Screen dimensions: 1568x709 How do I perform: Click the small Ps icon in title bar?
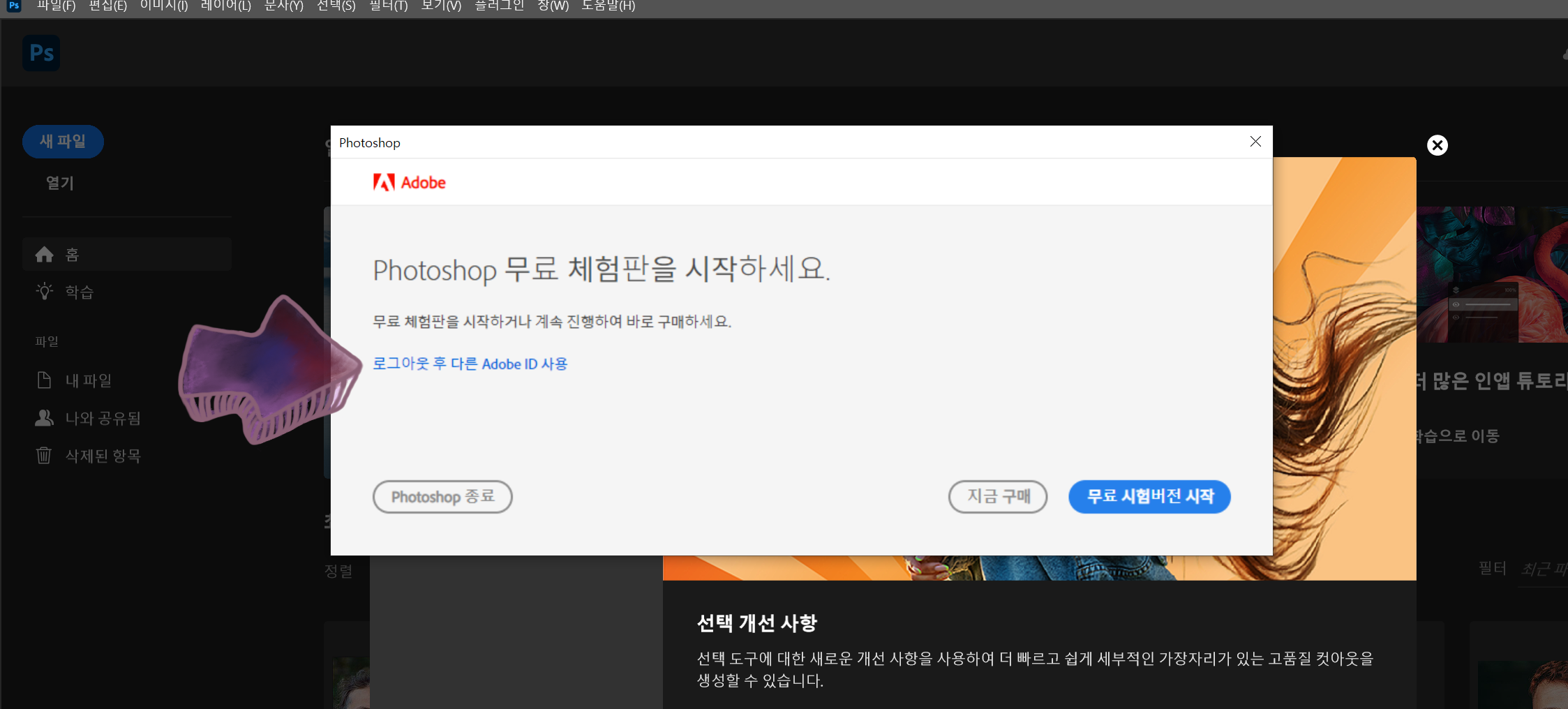[x=14, y=6]
